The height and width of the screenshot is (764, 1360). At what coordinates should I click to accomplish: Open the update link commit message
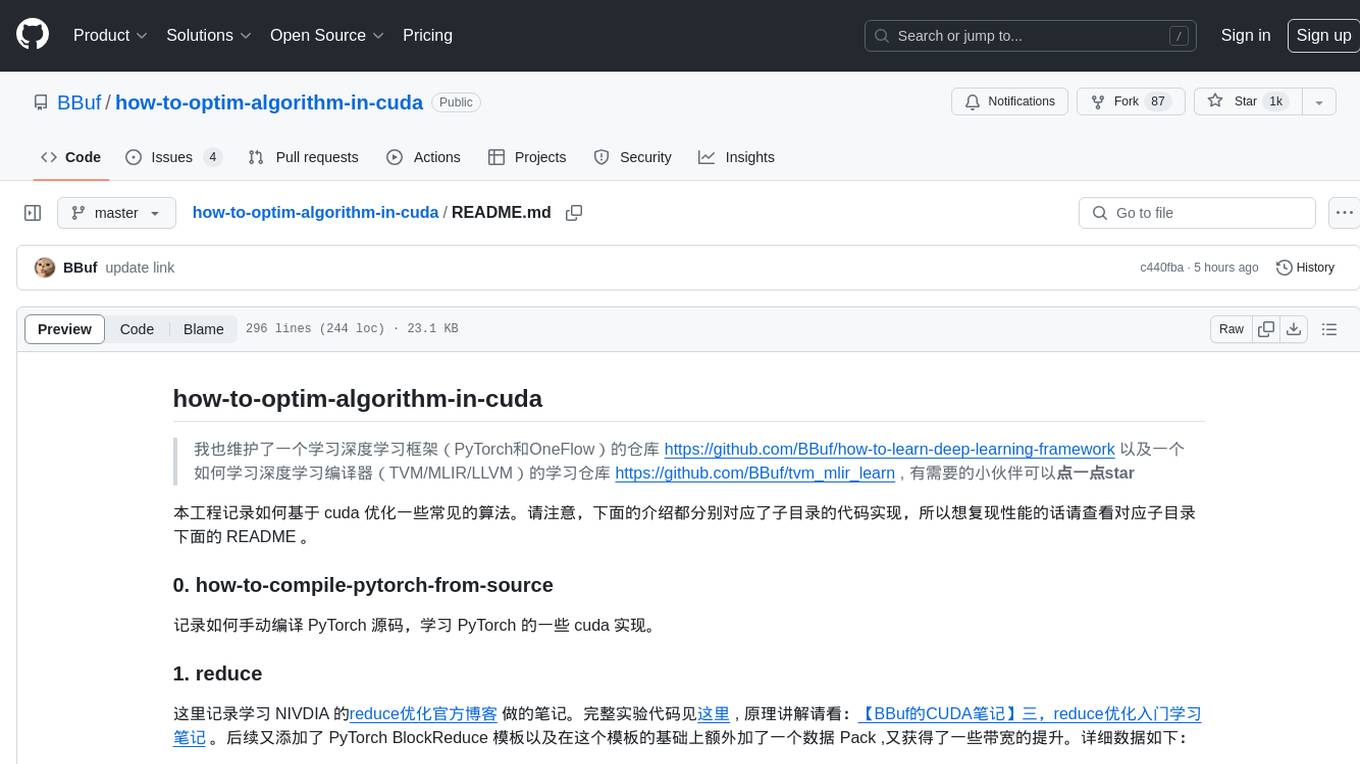point(140,268)
